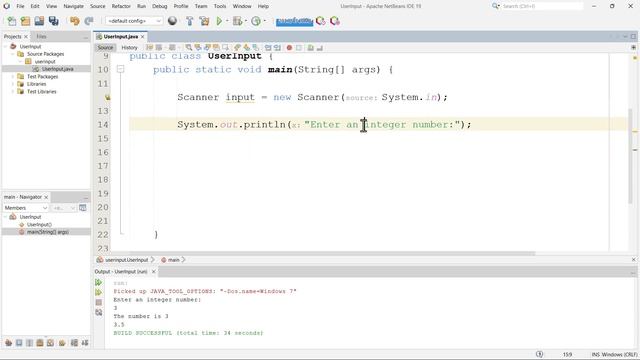
Task: Click userinput.UserInput in the breadcrumb
Action: tap(126, 260)
